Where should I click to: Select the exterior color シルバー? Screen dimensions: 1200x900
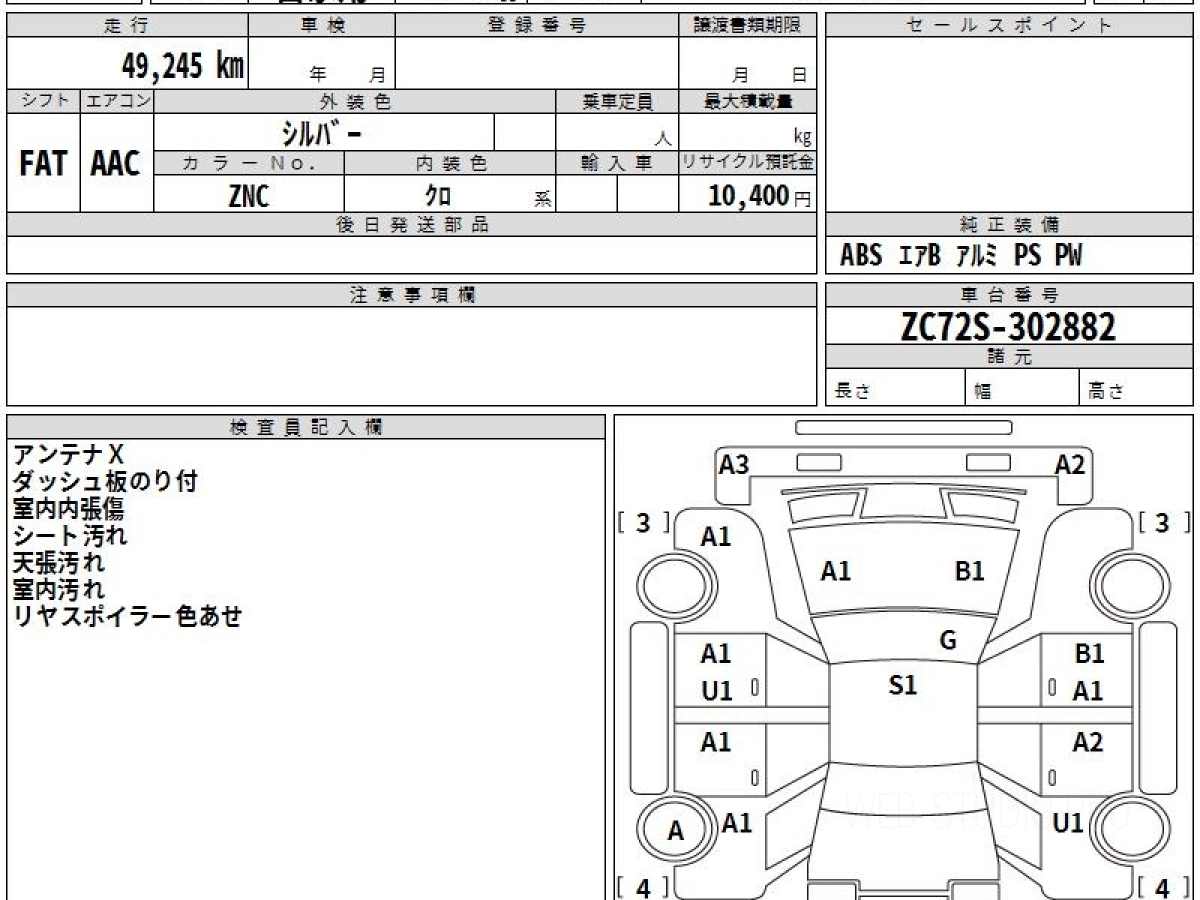tap(323, 133)
